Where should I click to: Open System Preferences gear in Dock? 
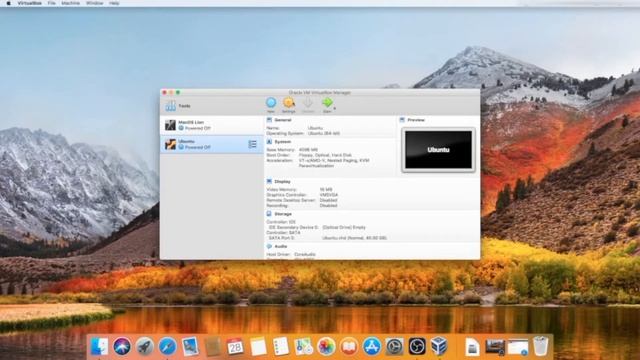click(394, 347)
